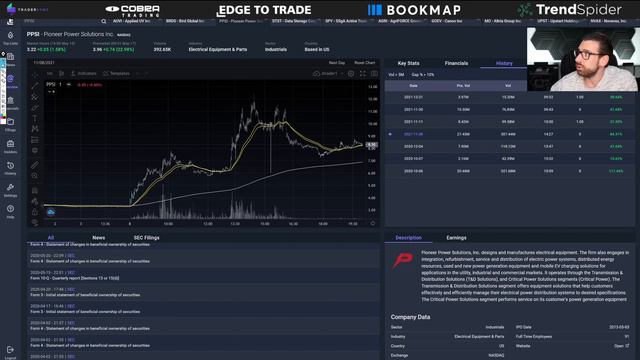640x360 pixels.
Task: Select the text annotation tool on the chart
Action: click(35, 118)
